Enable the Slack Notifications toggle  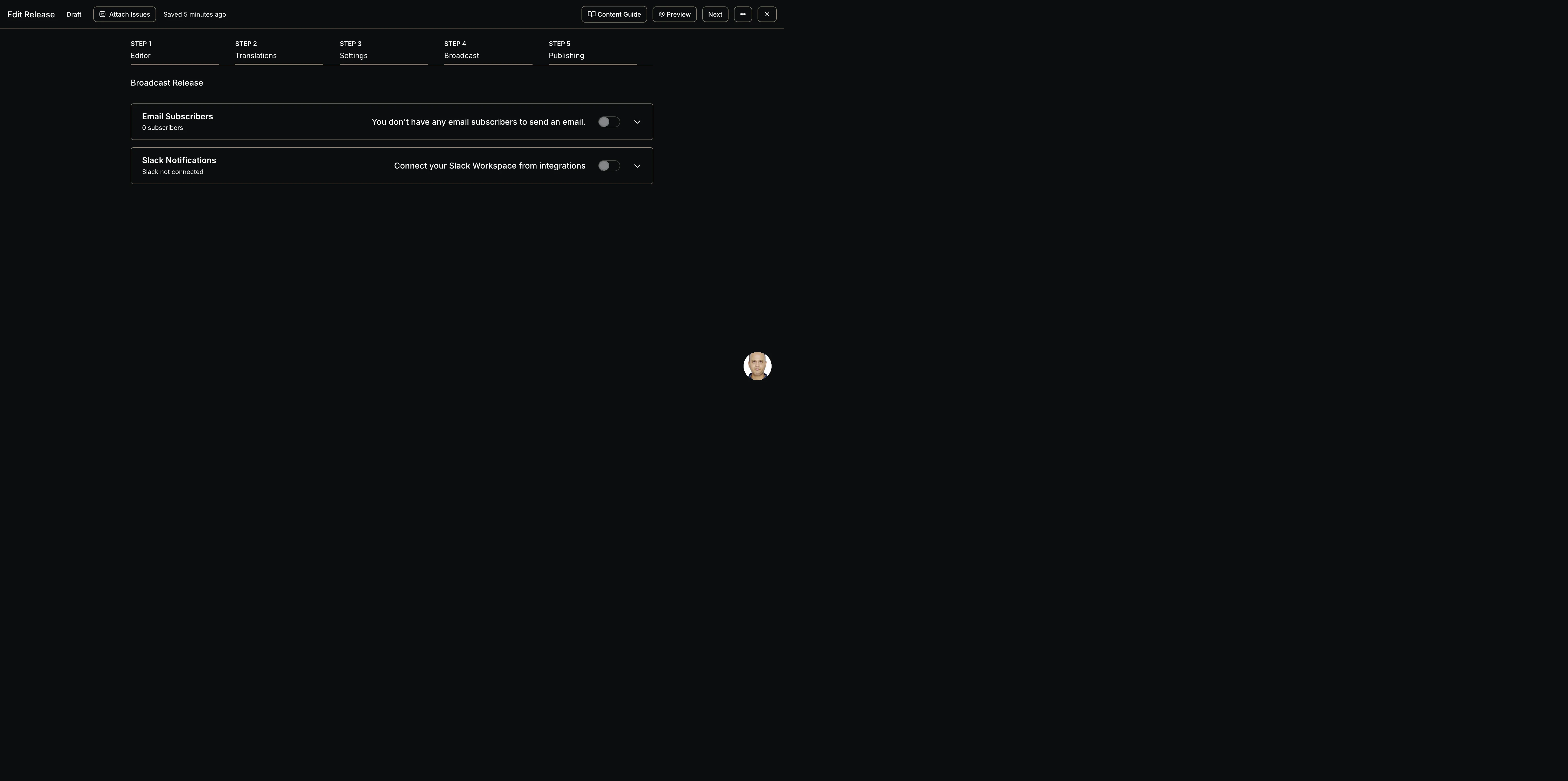[x=609, y=166]
